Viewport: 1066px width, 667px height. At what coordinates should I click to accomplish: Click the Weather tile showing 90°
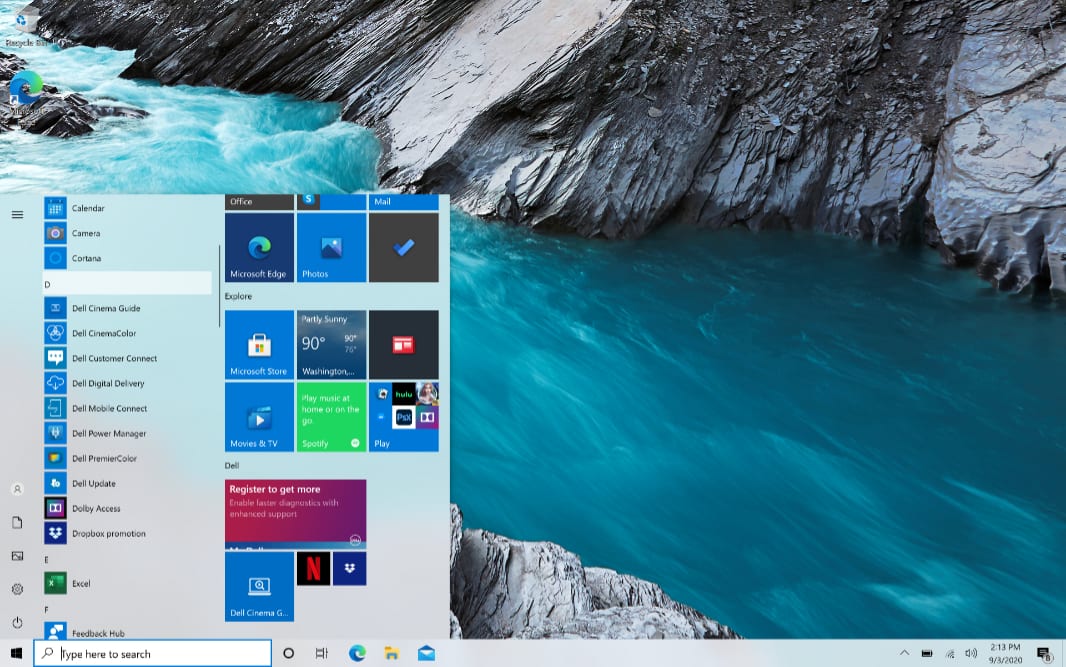(x=331, y=345)
